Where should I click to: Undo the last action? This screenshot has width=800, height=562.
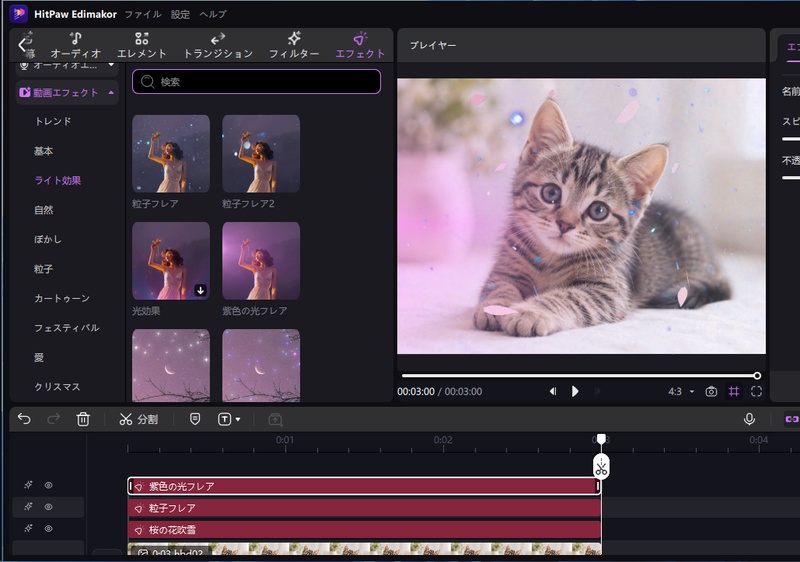click(x=24, y=419)
